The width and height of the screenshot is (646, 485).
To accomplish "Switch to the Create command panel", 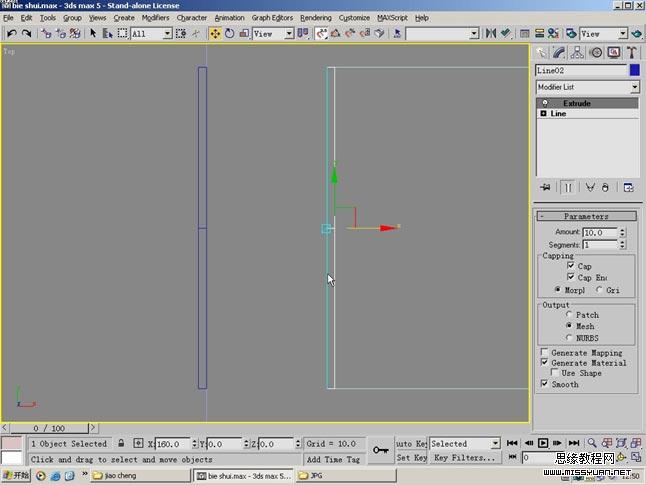I will point(541,53).
